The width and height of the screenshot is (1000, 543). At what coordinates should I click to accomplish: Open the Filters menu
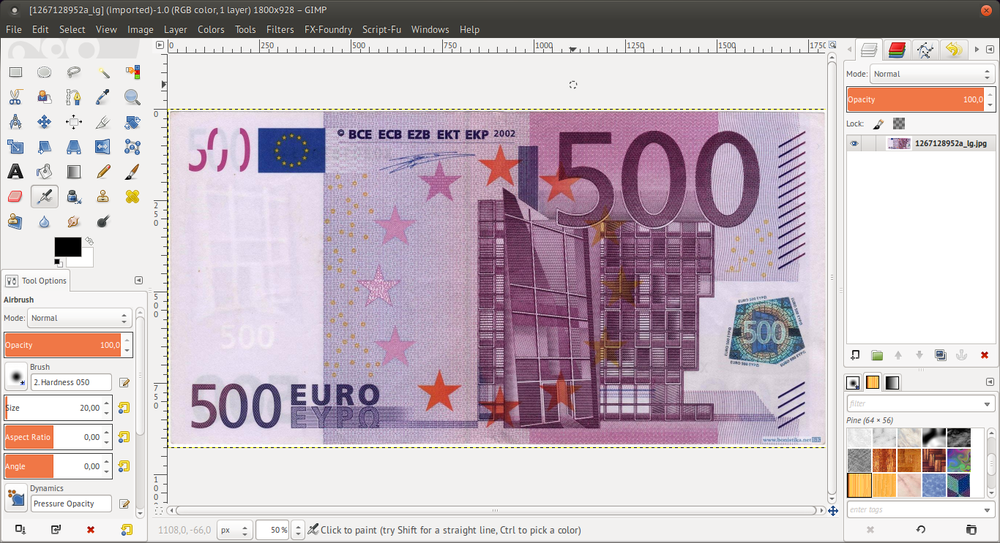coord(279,29)
